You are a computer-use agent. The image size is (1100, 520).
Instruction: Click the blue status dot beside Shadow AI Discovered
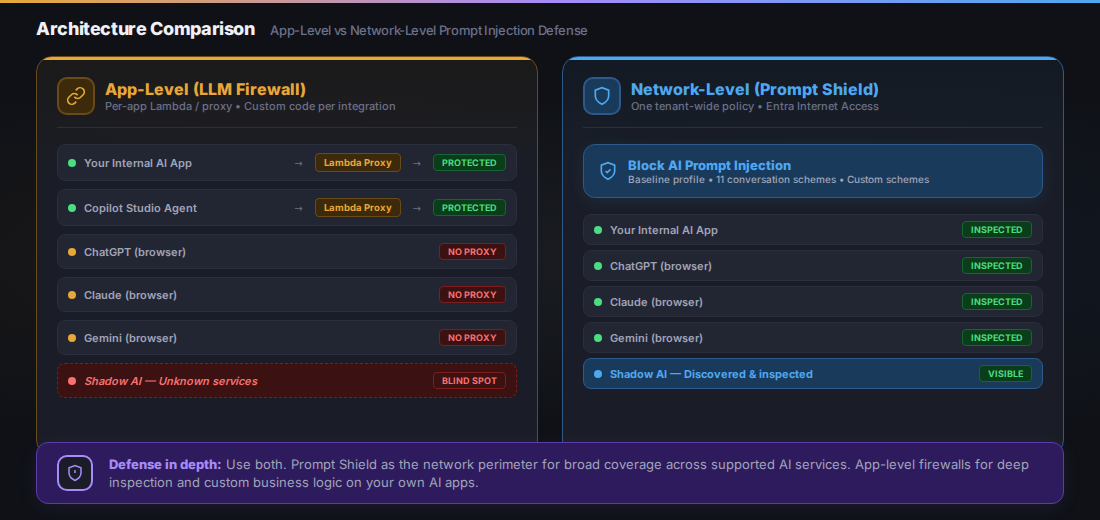click(598, 374)
